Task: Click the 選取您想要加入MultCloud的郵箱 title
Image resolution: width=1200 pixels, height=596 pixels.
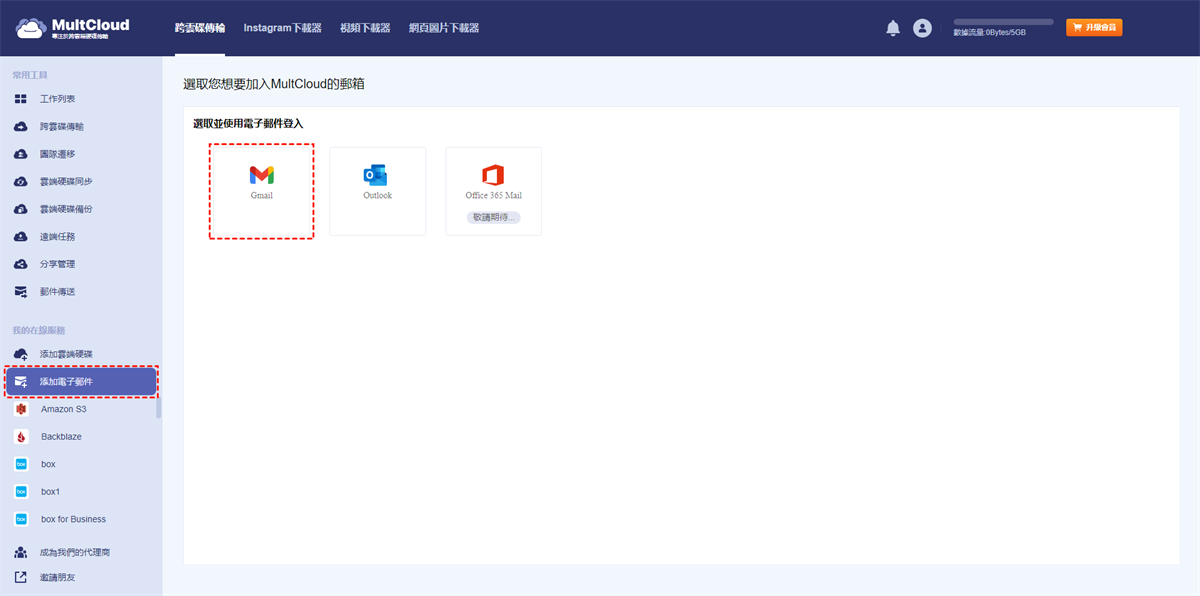Action: click(x=274, y=84)
